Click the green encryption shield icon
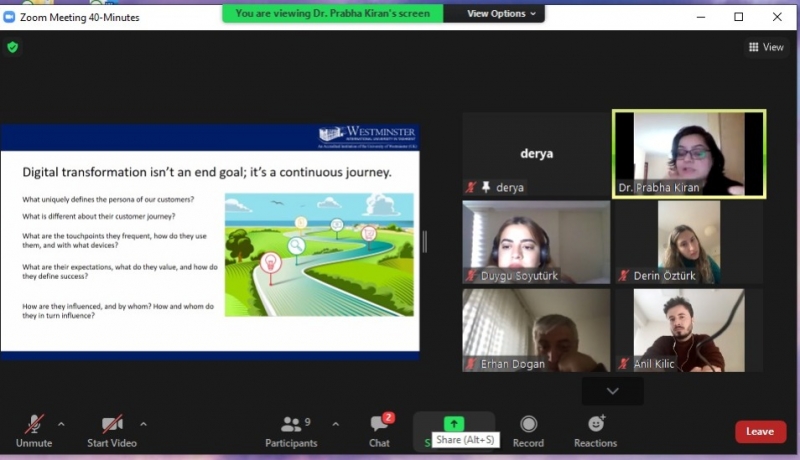800x460 pixels. tap(12, 47)
